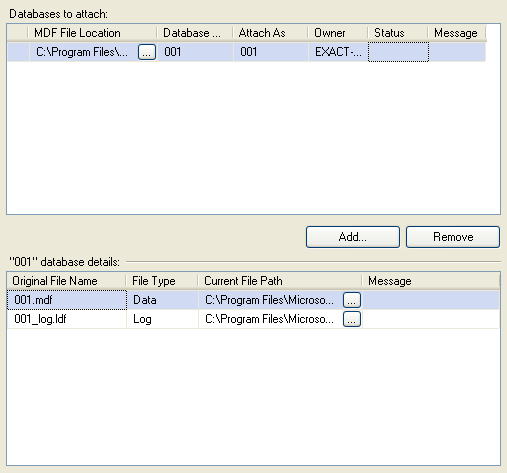This screenshot has width=507, height=473.
Task: Click the Database column header
Action: 195,33
